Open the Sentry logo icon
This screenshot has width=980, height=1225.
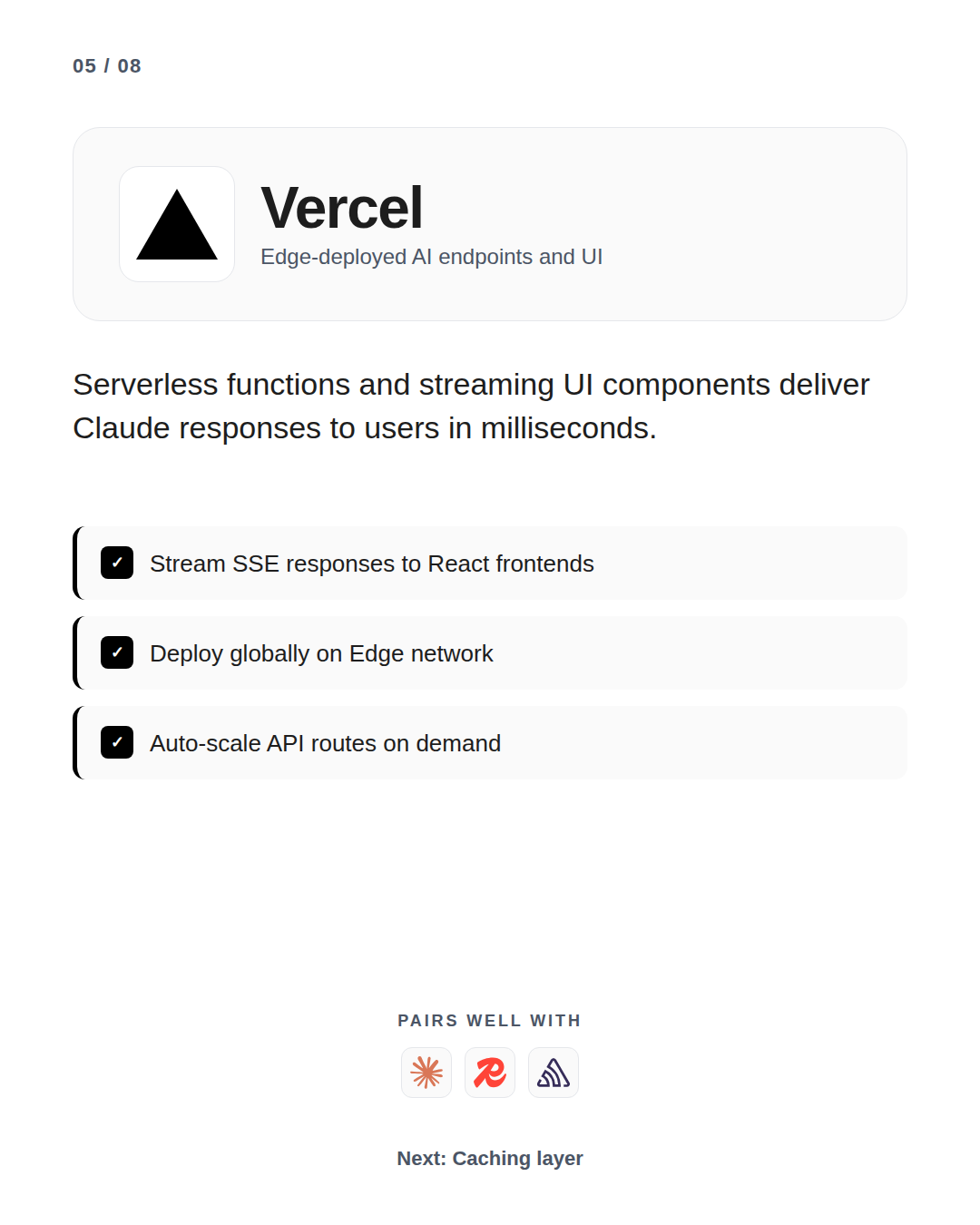point(554,1073)
